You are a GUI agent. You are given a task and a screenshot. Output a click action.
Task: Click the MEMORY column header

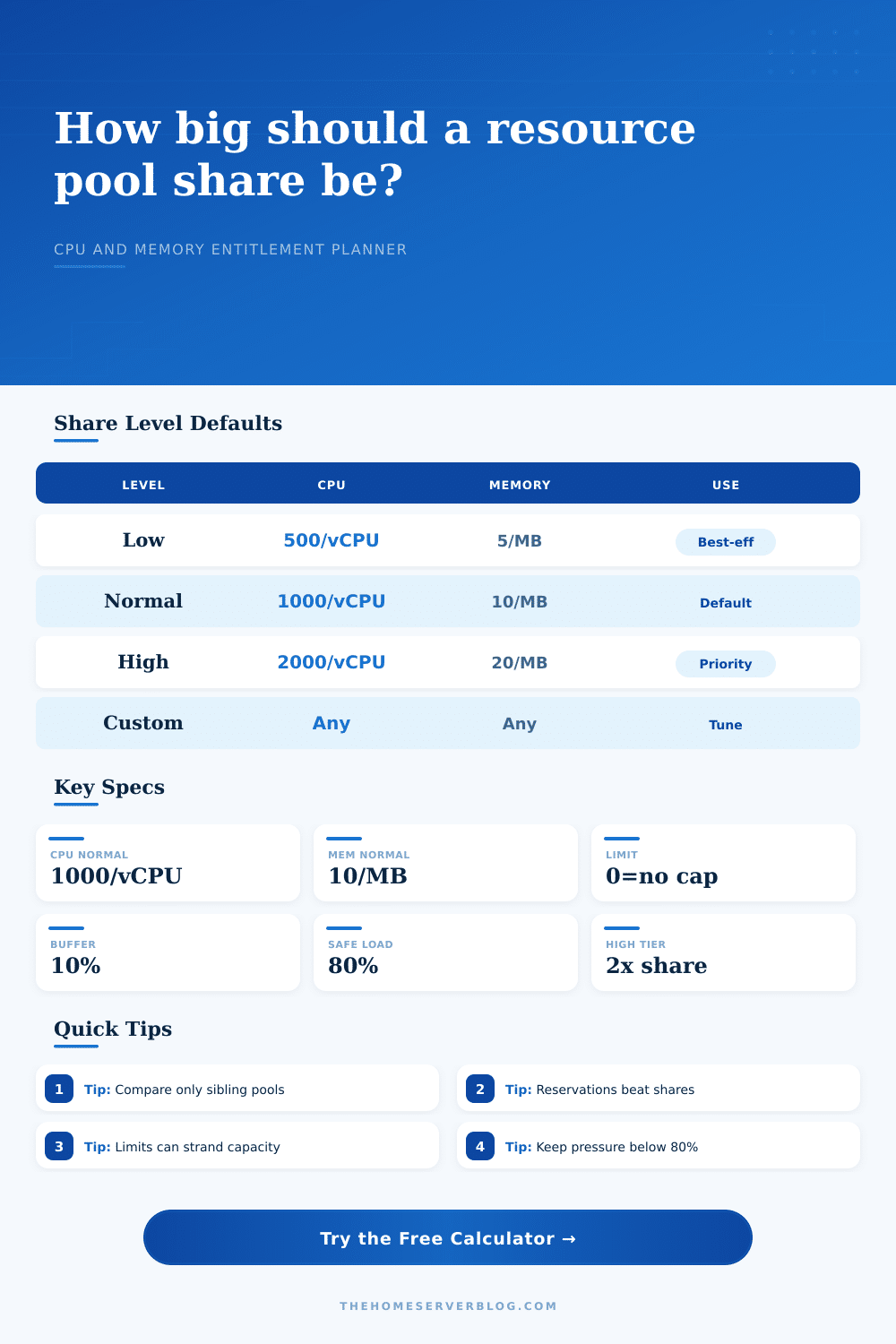coord(520,485)
